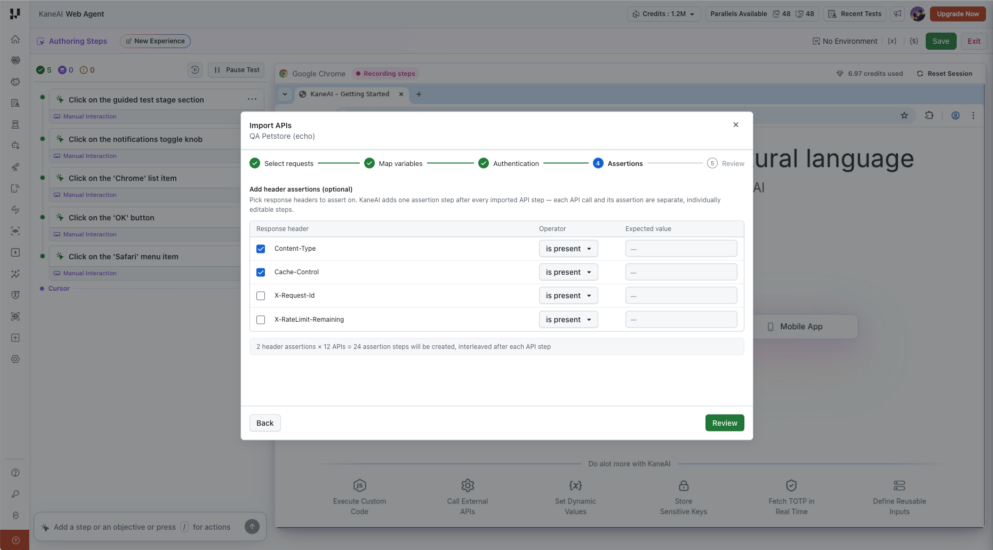Go Back in Import APIs dialog
993x550 pixels.
tap(265, 423)
